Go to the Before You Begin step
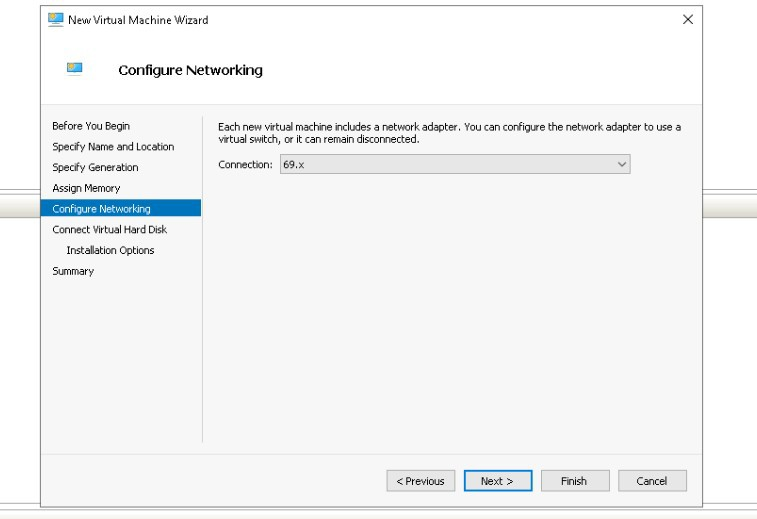 coord(91,126)
